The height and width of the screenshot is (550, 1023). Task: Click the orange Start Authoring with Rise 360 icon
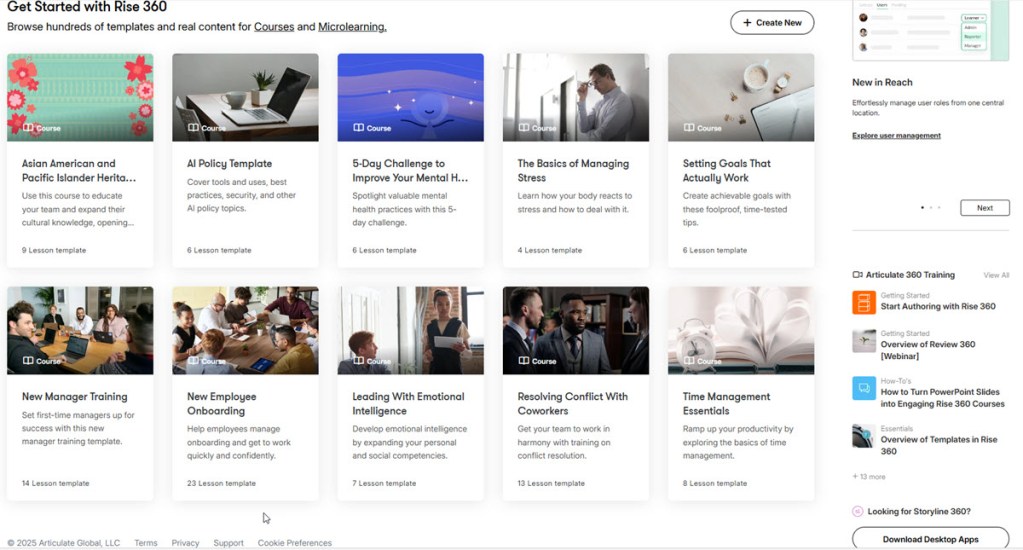[x=863, y=302]
